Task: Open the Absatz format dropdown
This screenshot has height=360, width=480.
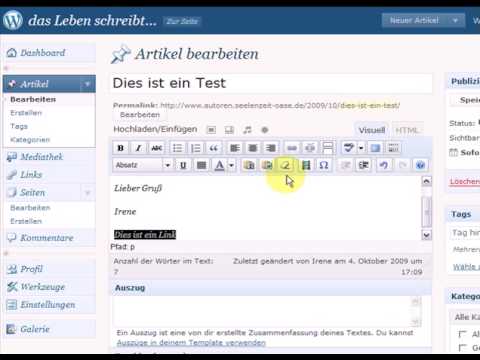Action: (x=143, y=165)
